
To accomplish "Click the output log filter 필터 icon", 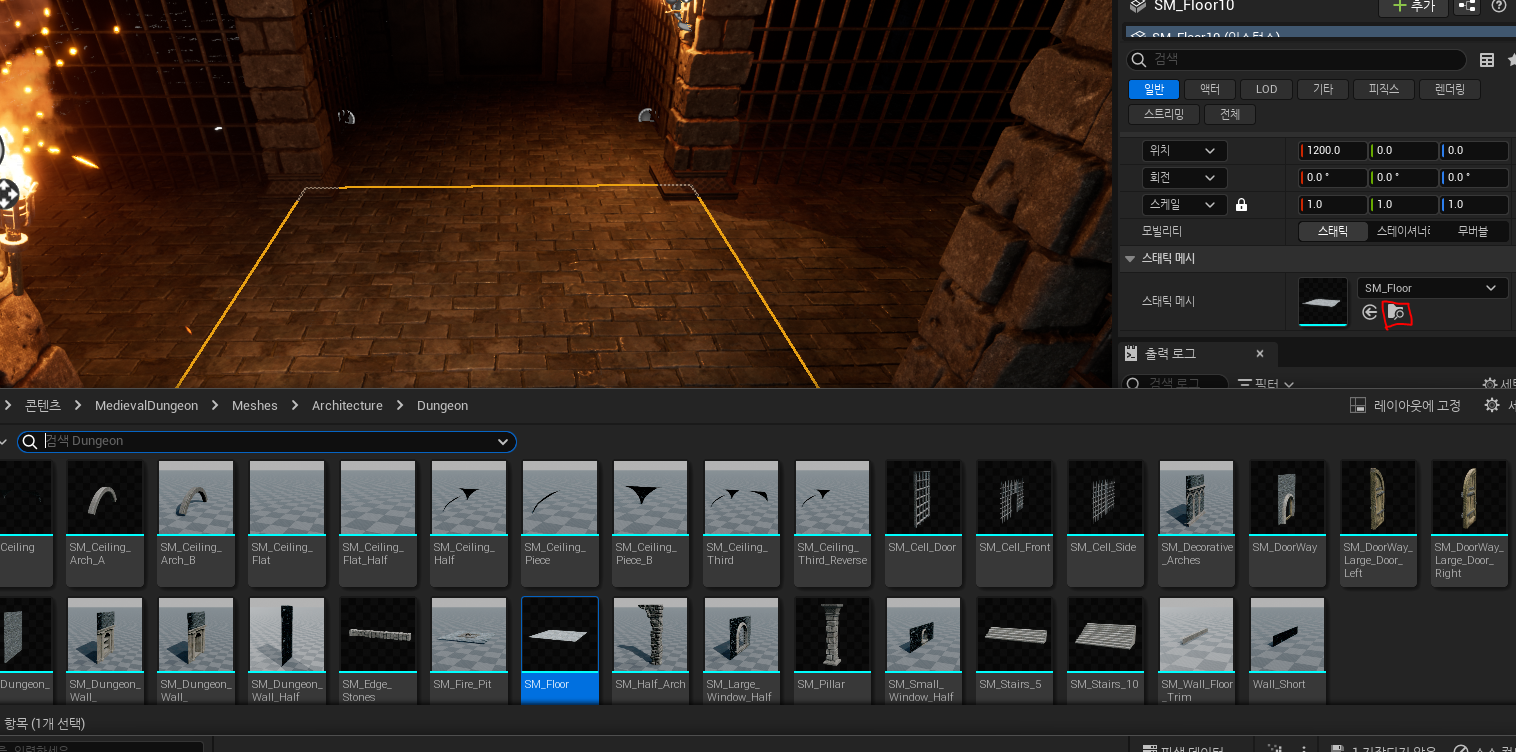I will click(x=1245, y=384).
